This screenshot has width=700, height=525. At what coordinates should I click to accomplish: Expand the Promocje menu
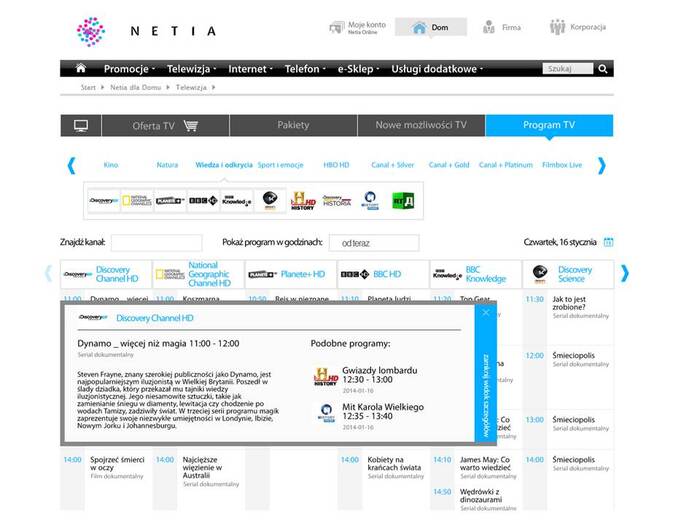click(x=129, y=69)
